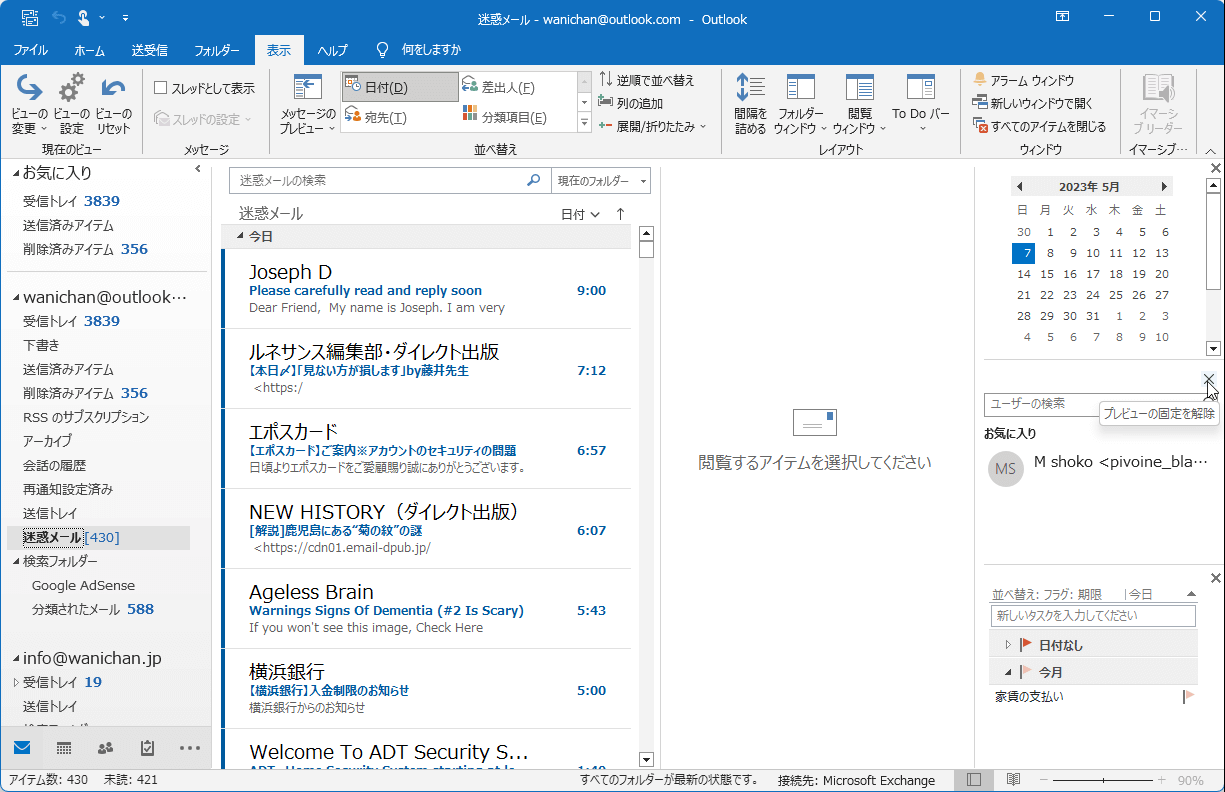The height and width of the screenshot is (792, 1225).
Task: Click すべてのアイテムを閉じる (Close All Items)
Action: tap(1040, 126)
